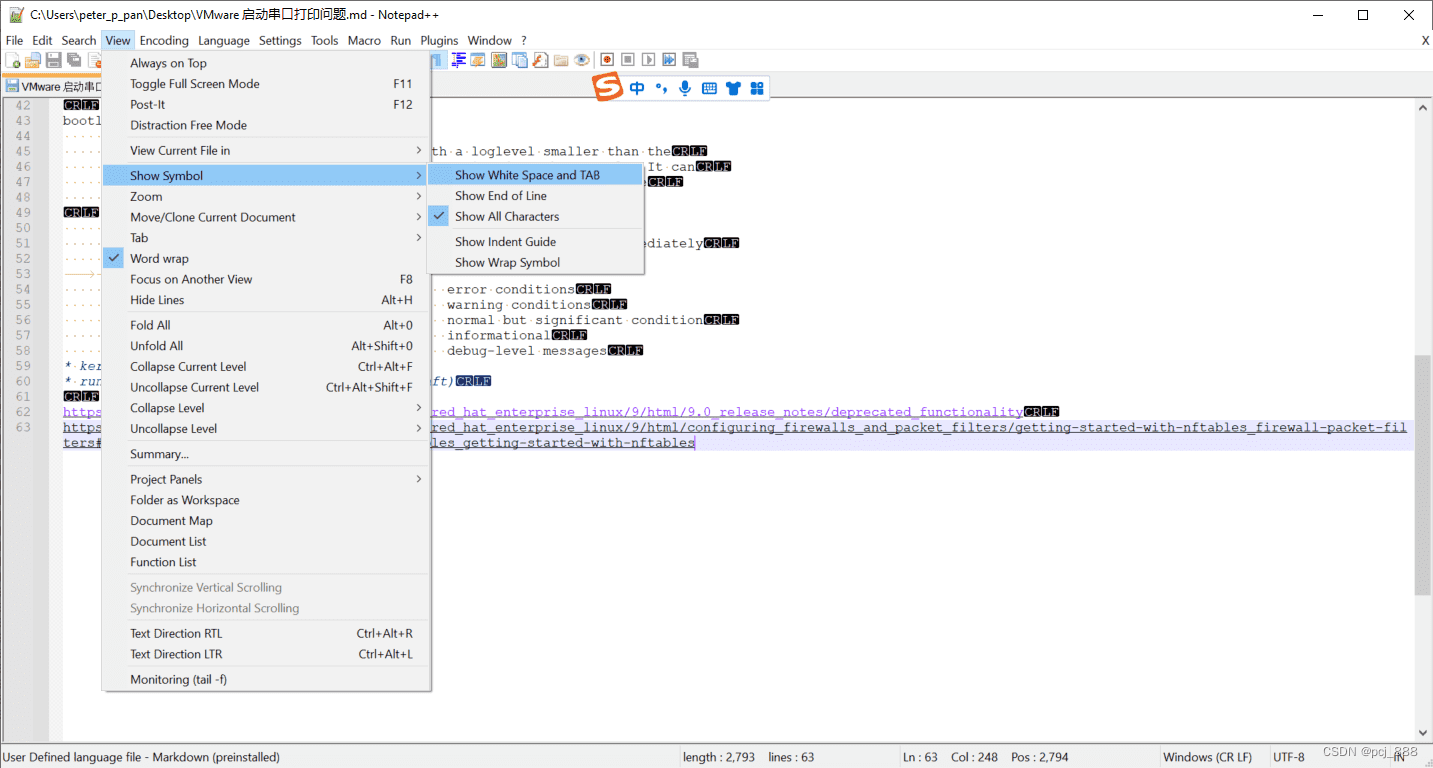Open the Plugins menu

(x=439, y=40)
